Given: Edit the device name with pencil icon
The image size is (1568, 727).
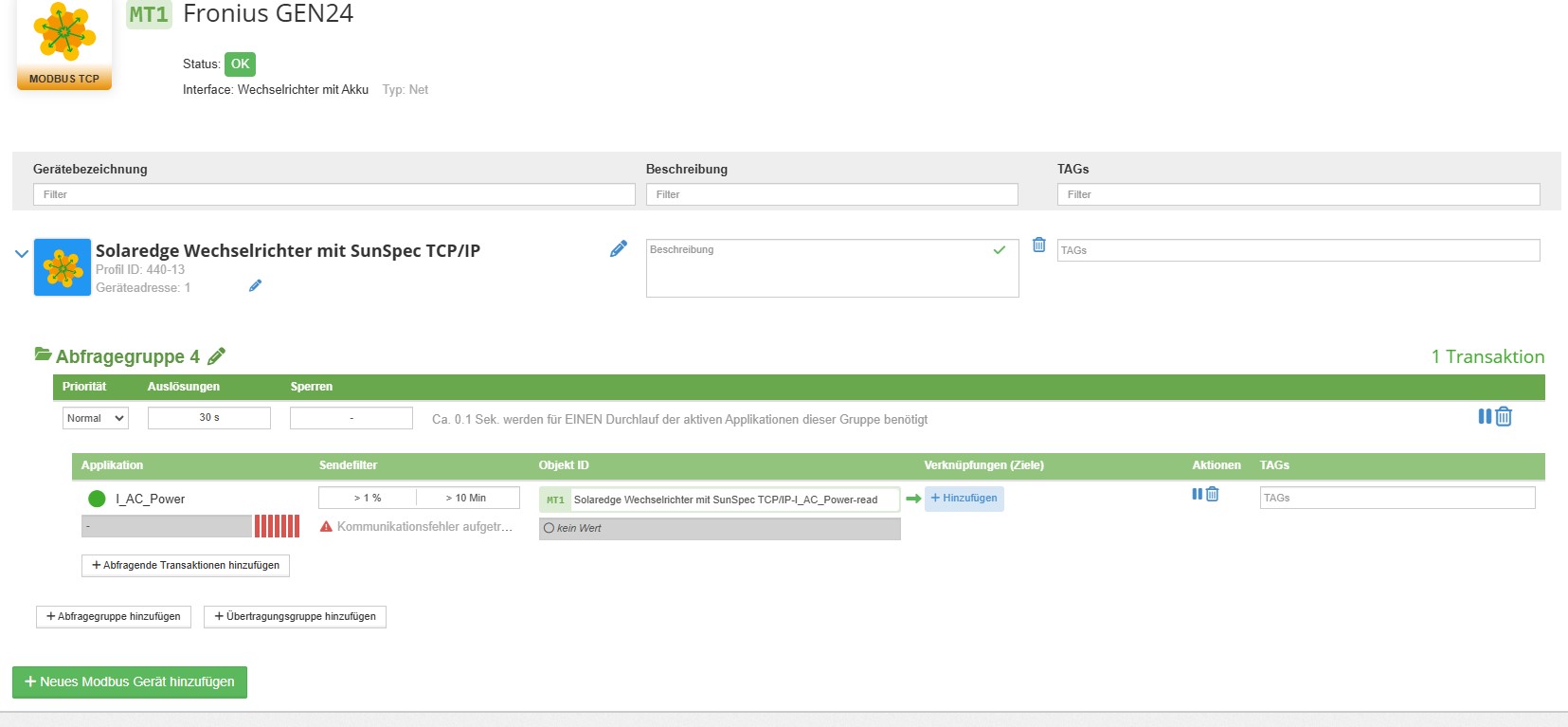Looking at the screenshot, I should click(619, 248).
